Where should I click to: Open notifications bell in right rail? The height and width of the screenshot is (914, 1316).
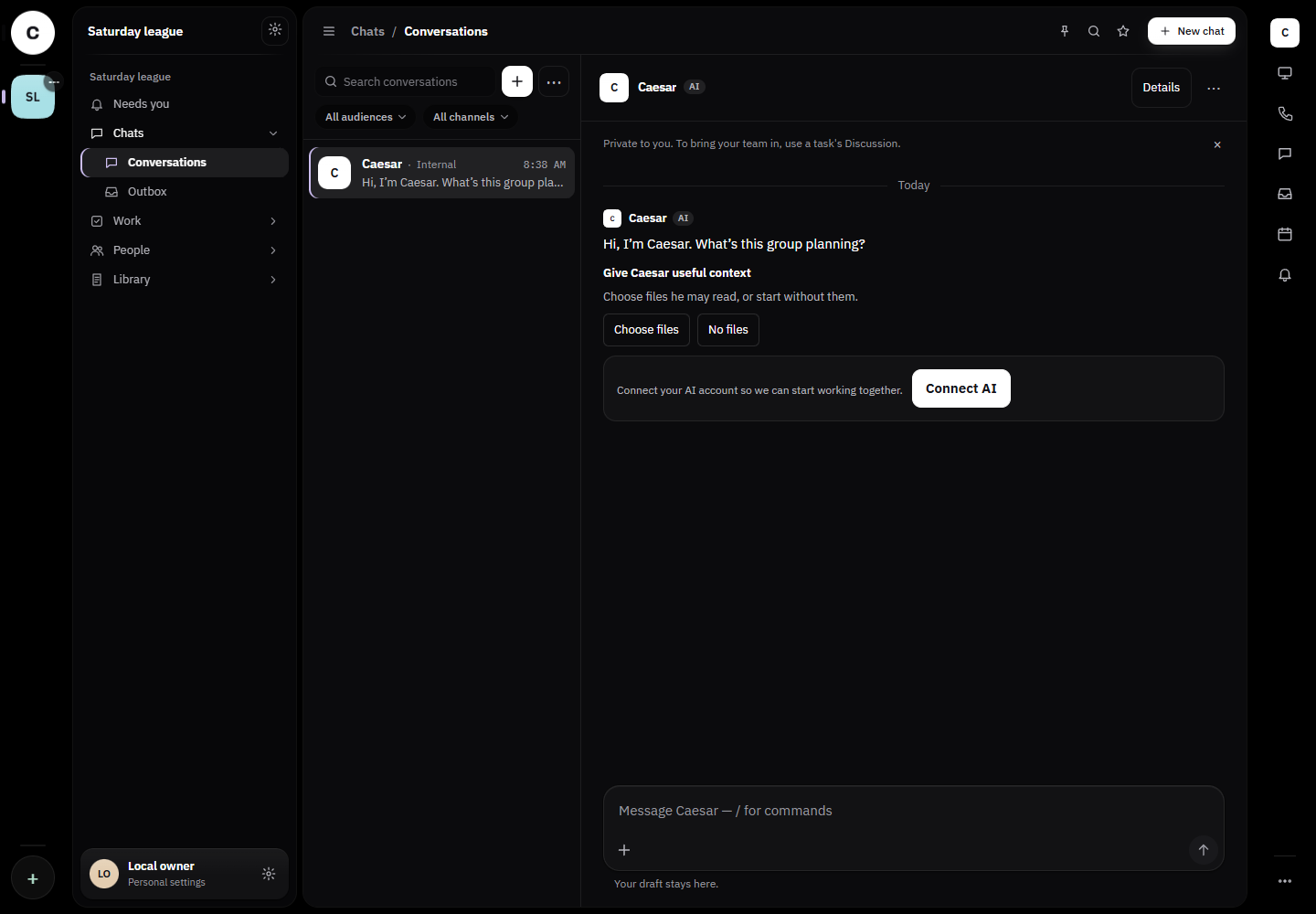(x=1285, y=274)
